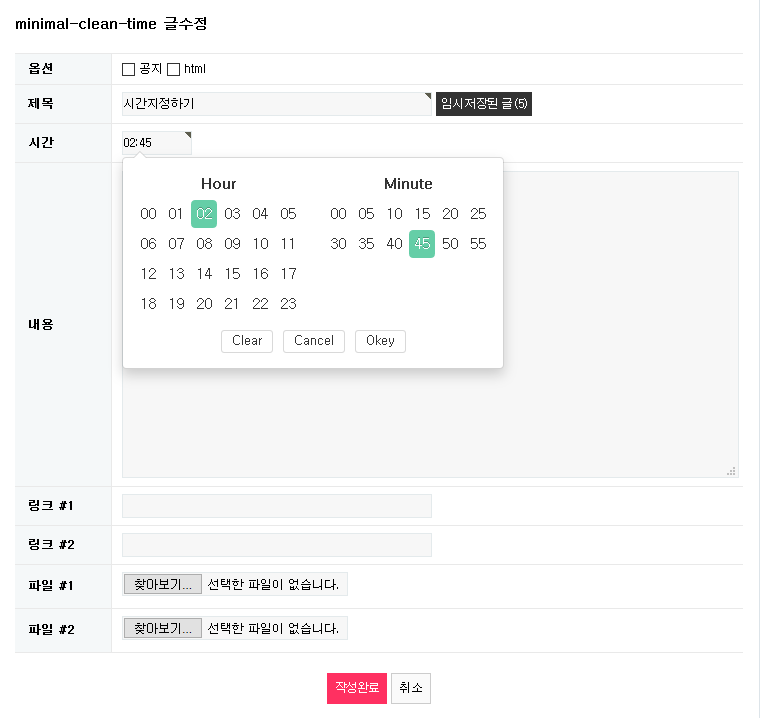Screen dimensions: 760x718
Task: Open the 임시저장된 글 (5) list
Action: (x=484, y=104)
